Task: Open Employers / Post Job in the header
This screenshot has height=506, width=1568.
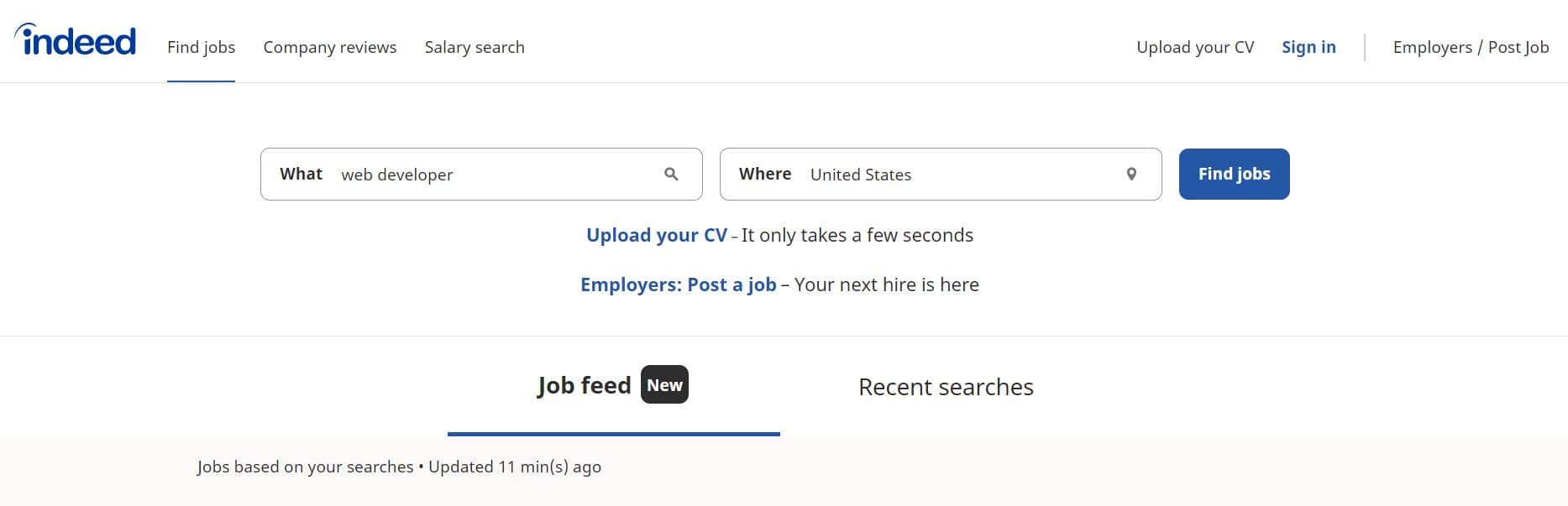Action: (x=1470, y=48)
